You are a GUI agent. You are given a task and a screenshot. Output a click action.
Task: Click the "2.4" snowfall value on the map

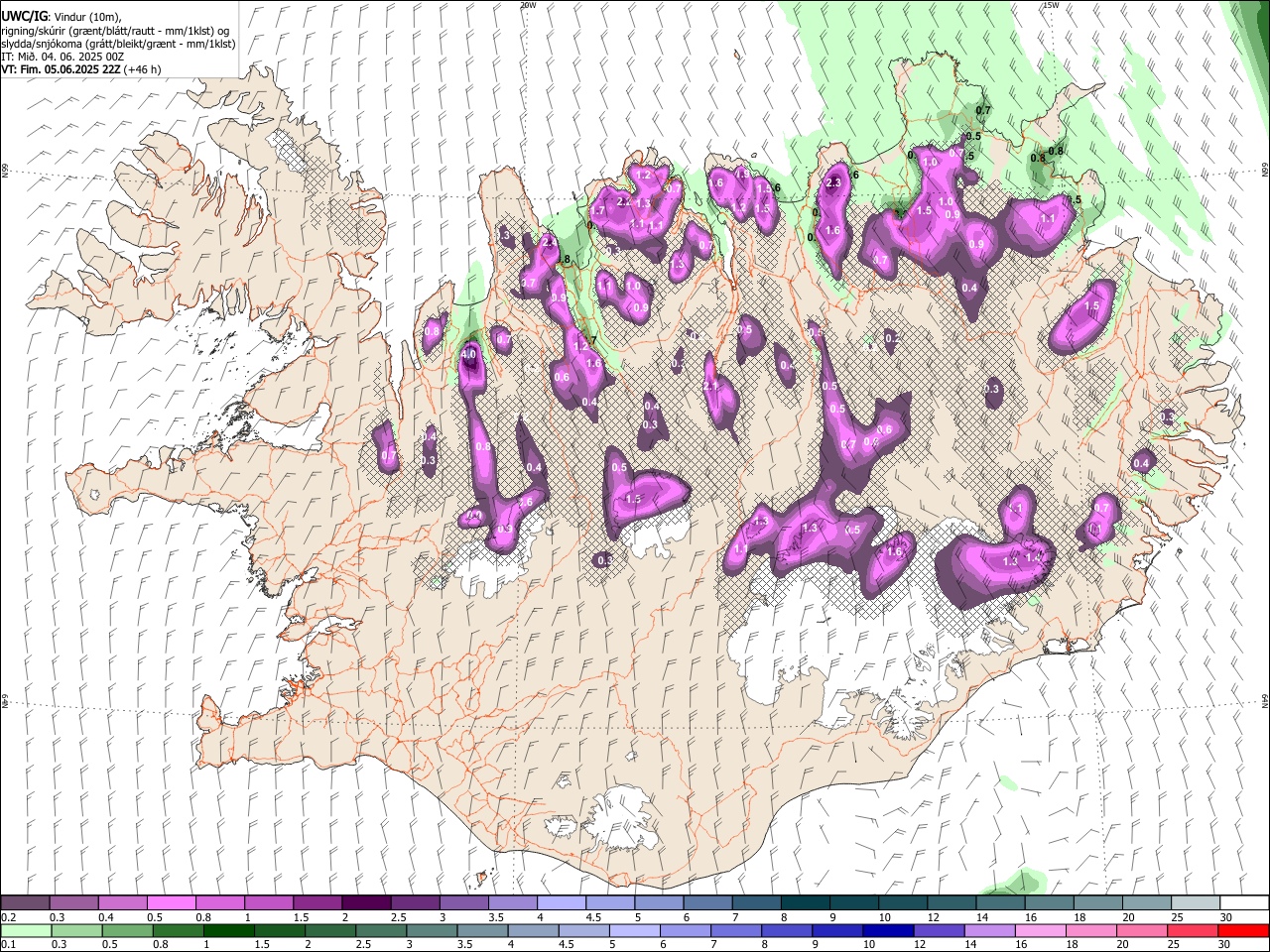point(549,241)
